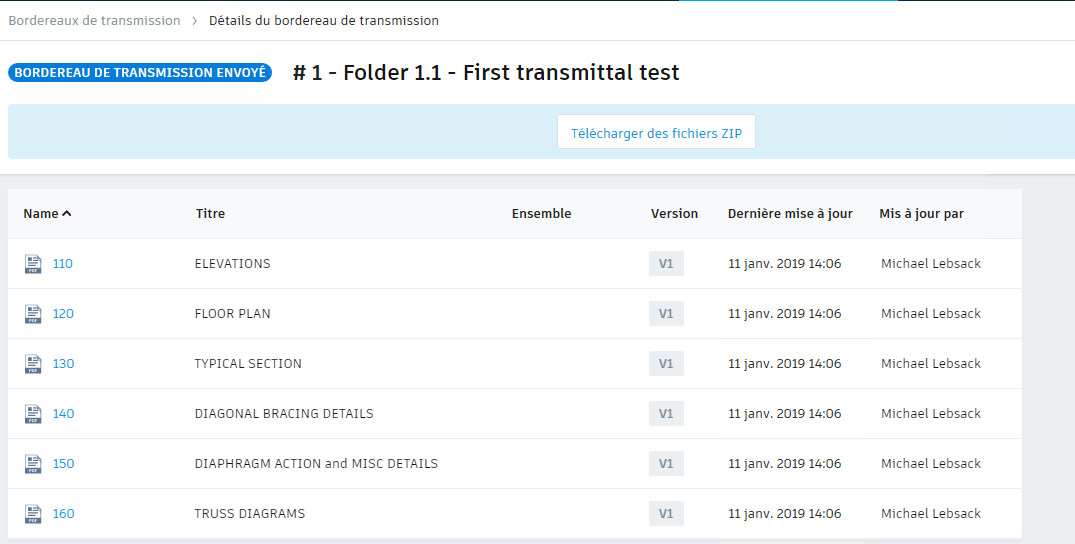Click Télécharger des fichiers ZIP button
This screenshot has width=1075, height=544.
[x=656, y=133]
